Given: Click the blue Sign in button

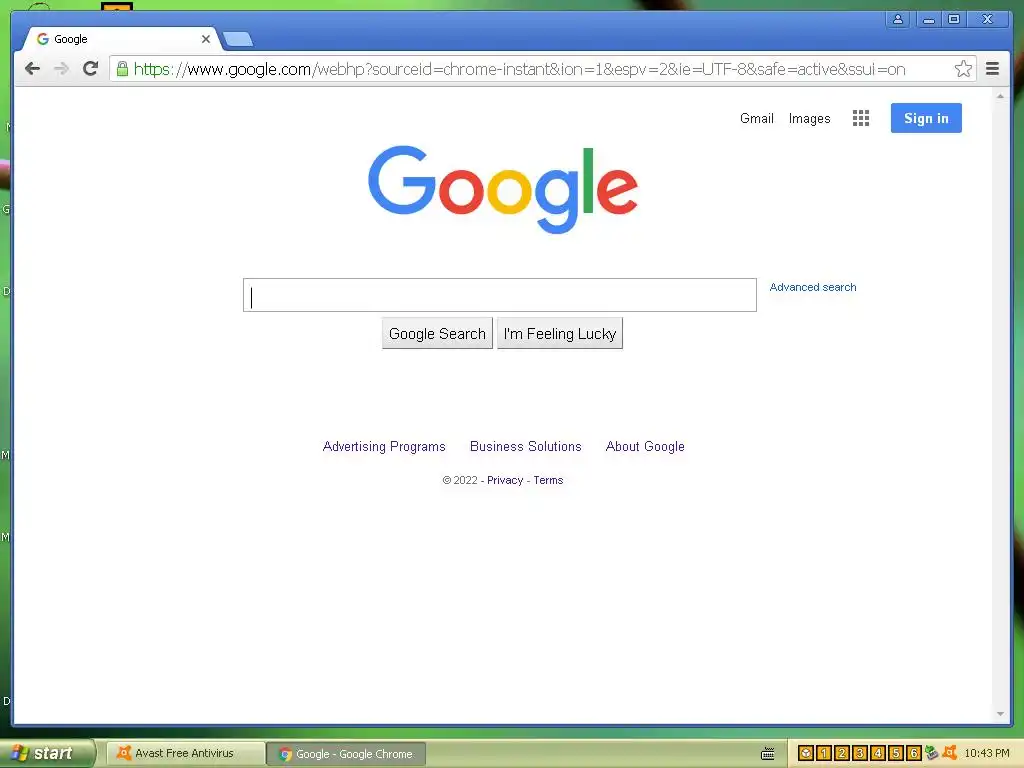Looking at the screenshot, I should coord(926,118).
